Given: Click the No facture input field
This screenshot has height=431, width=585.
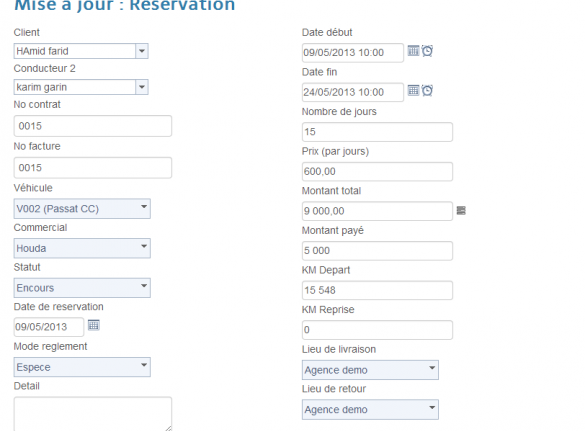Looking at the screenshot, I should click(93, 168).
